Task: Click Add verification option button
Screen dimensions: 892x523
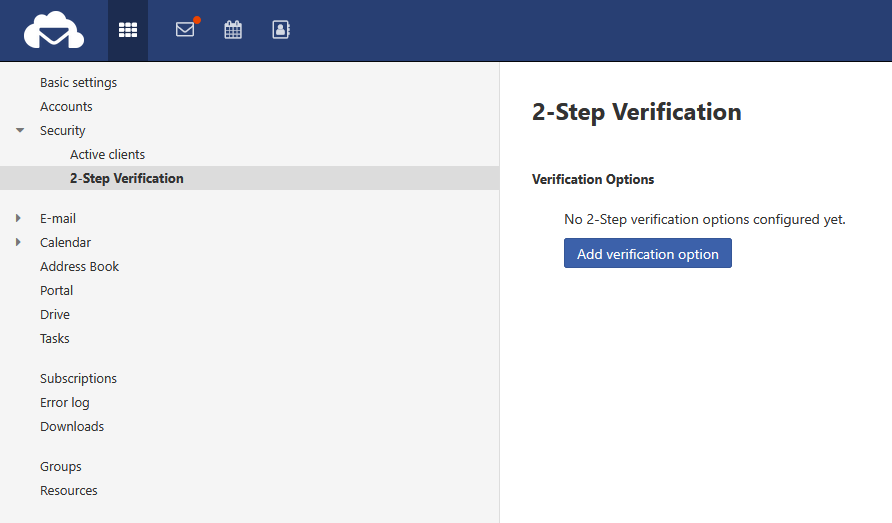Action: point(647,254)
